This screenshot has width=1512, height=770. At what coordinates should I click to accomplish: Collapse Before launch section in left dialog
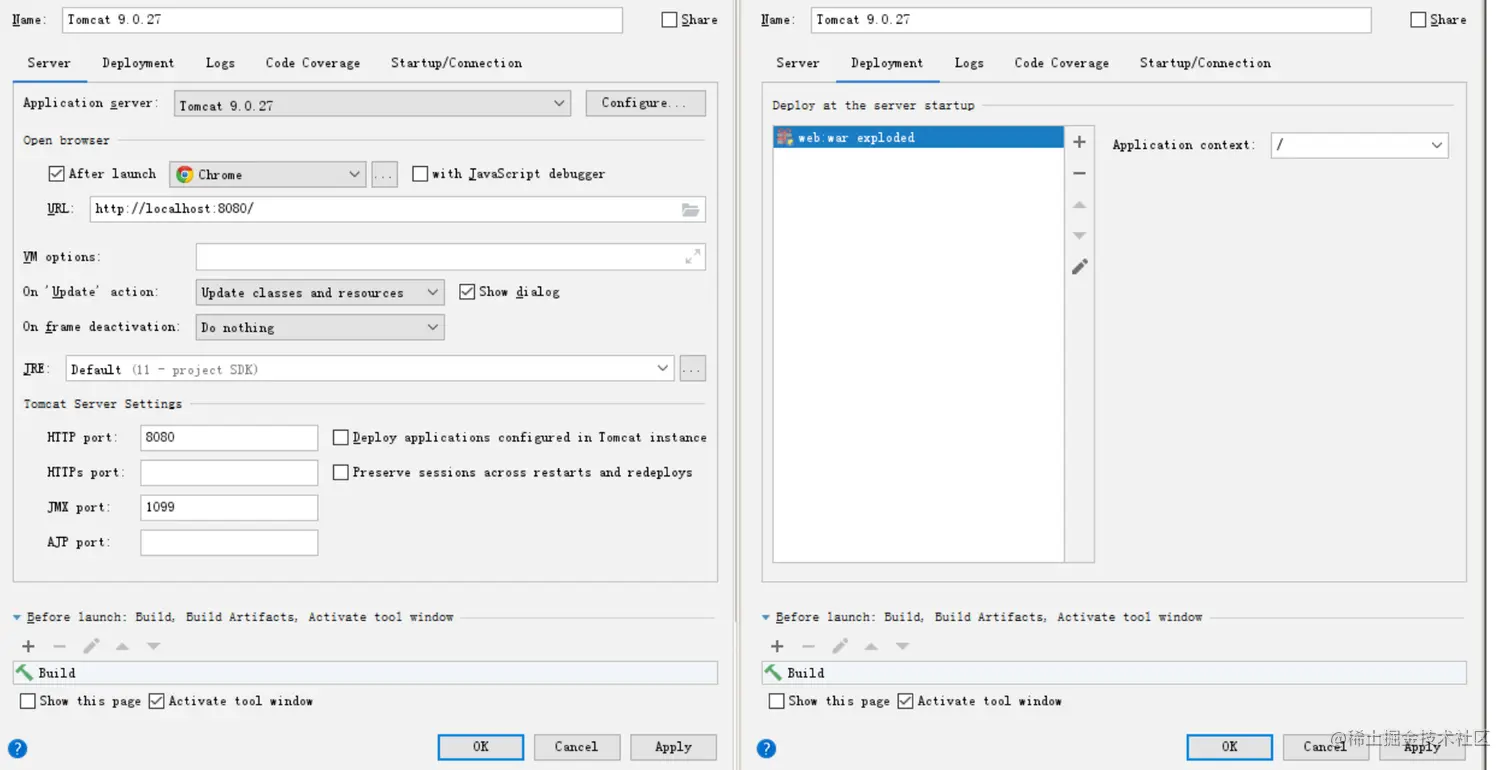pos(17,618)
